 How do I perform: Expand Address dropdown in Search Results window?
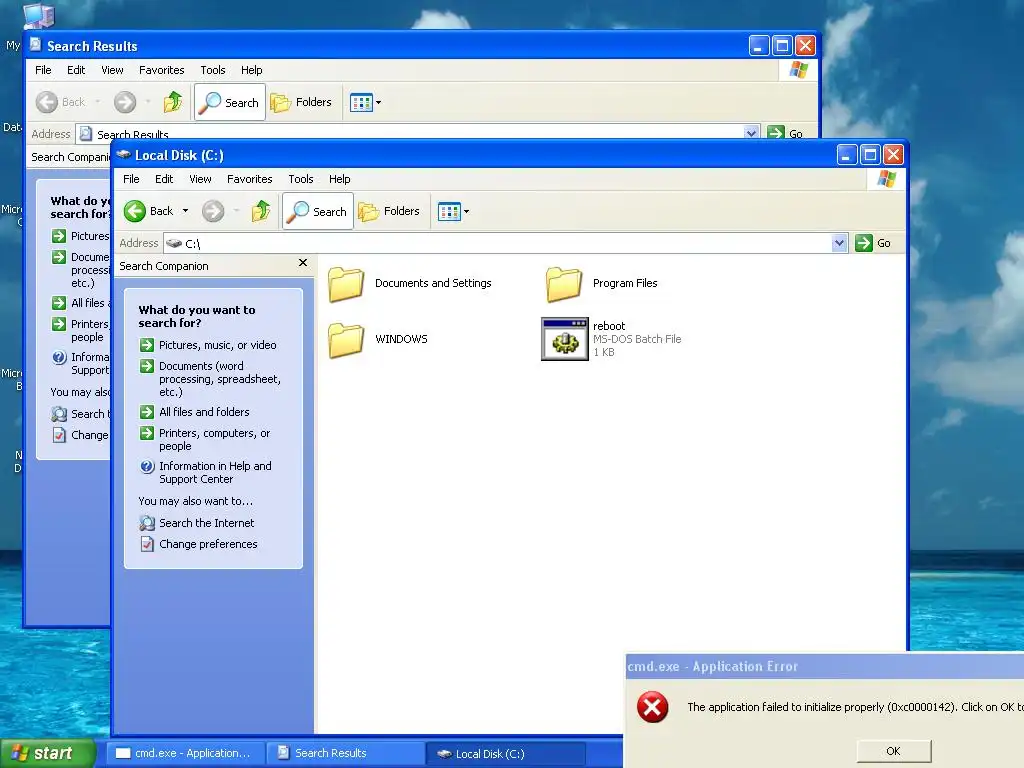coord(751,133)
